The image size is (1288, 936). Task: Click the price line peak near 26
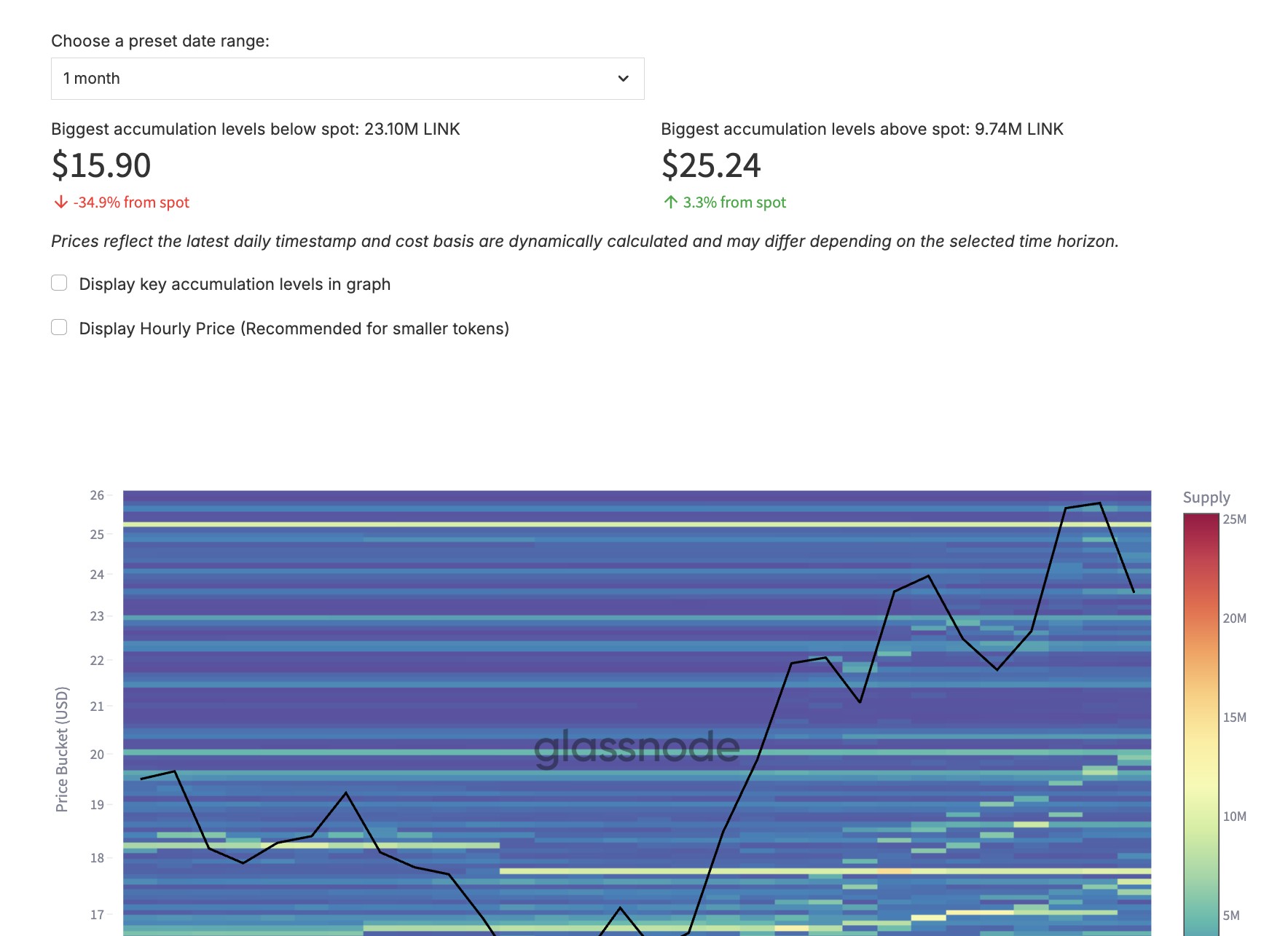tap(1099, 503)
